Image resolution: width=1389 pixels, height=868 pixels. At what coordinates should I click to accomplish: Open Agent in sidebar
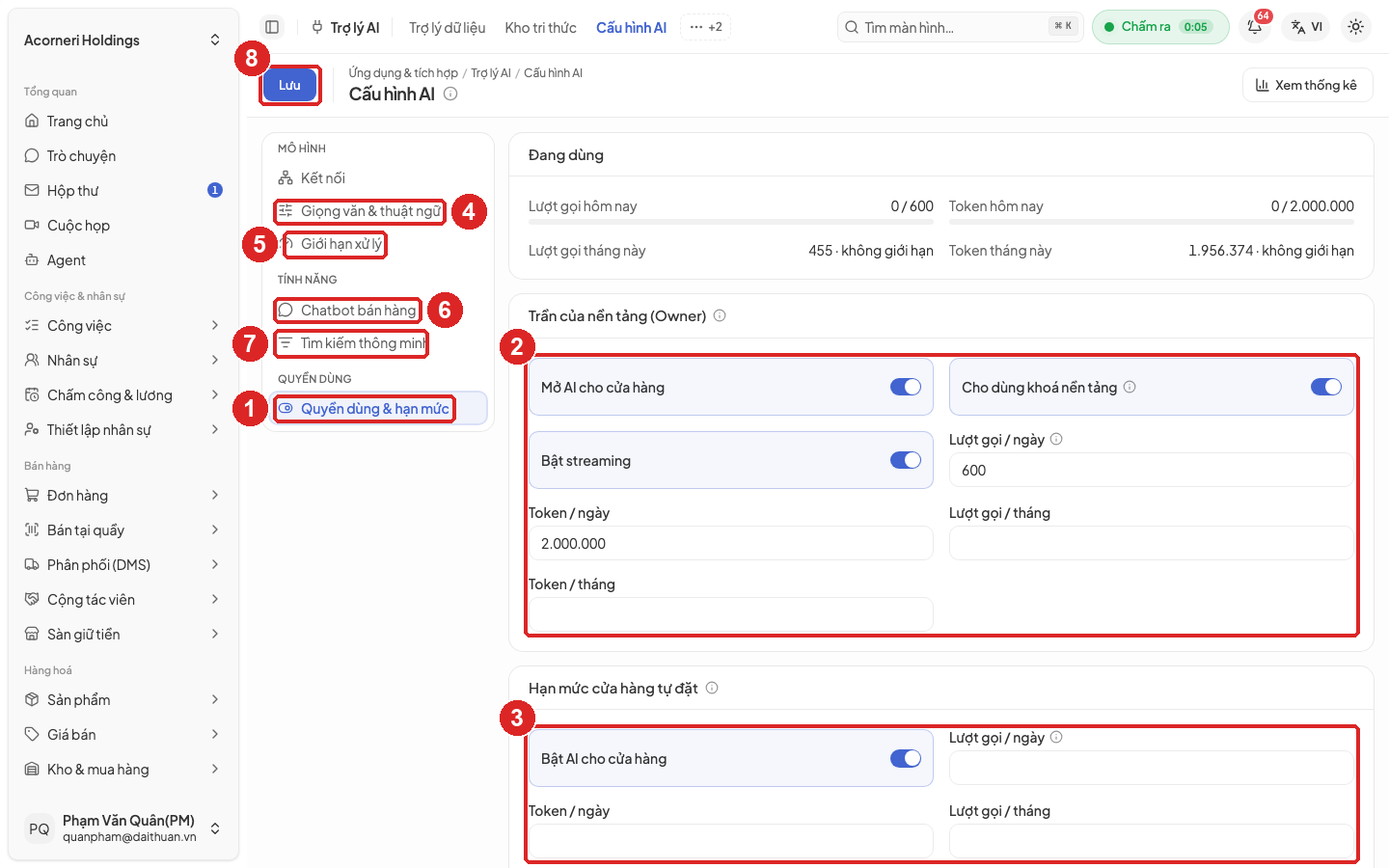tap(123, 260)
